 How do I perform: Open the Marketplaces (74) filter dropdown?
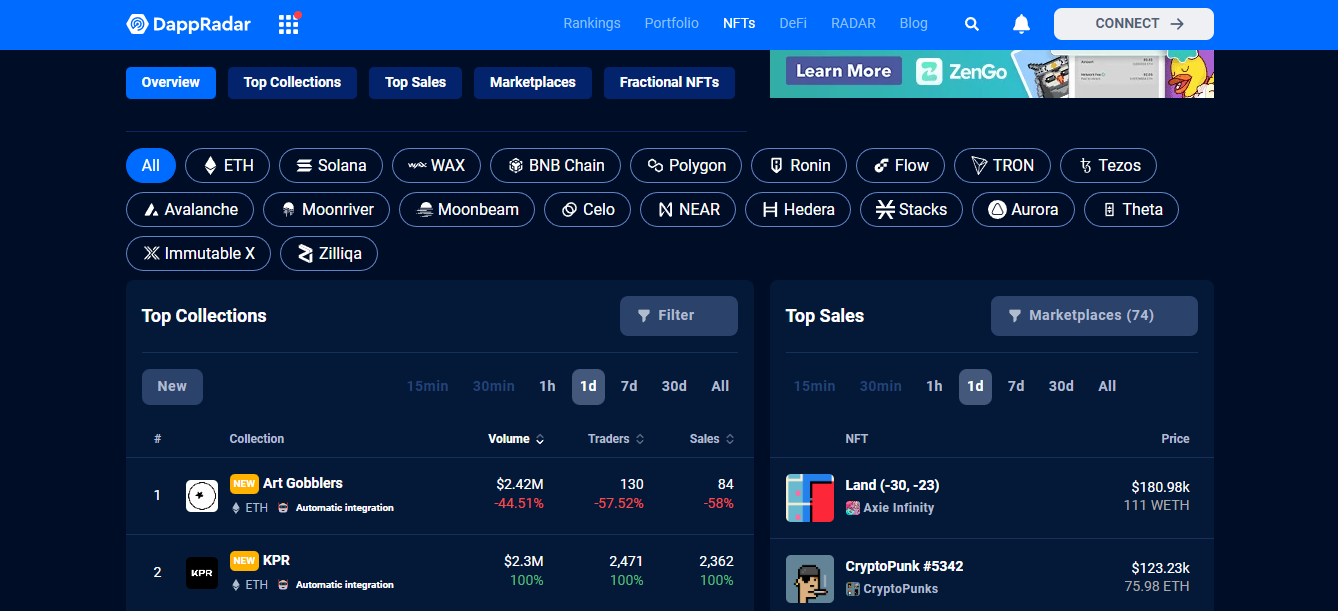click(1094, 315)
